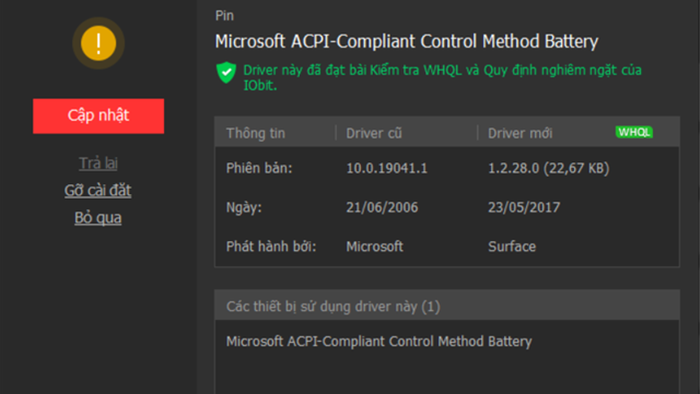
Task: Click the Driver mới column header
Action: 520,133
